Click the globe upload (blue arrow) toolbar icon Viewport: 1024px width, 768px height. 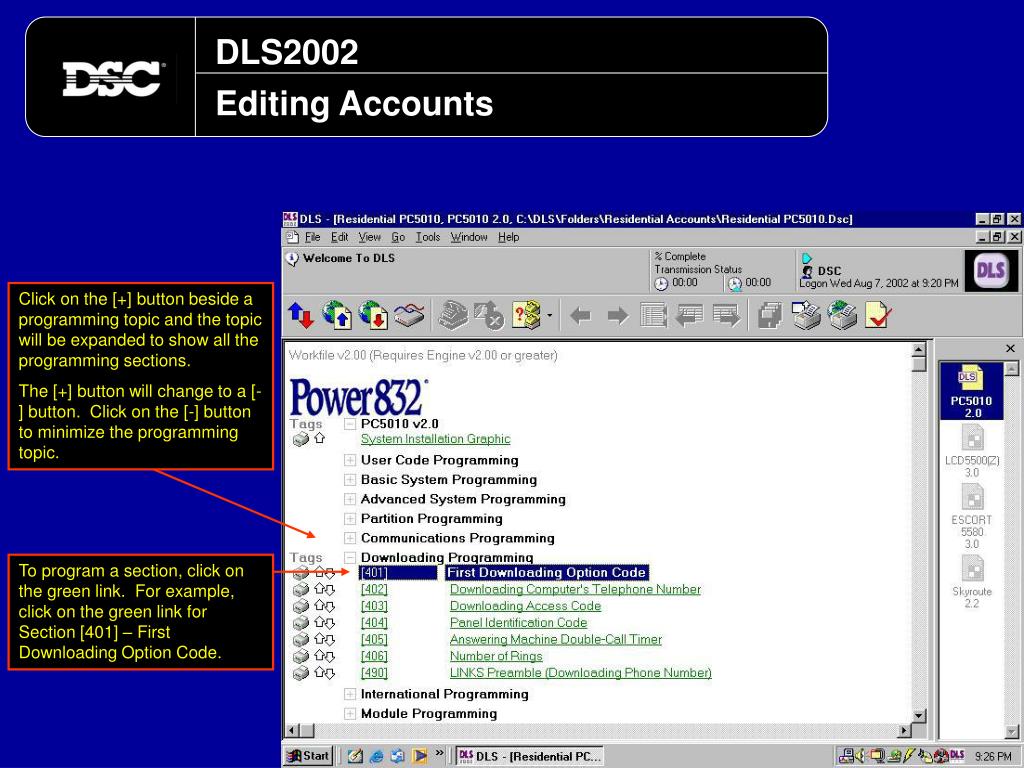(x=338, y=315)
